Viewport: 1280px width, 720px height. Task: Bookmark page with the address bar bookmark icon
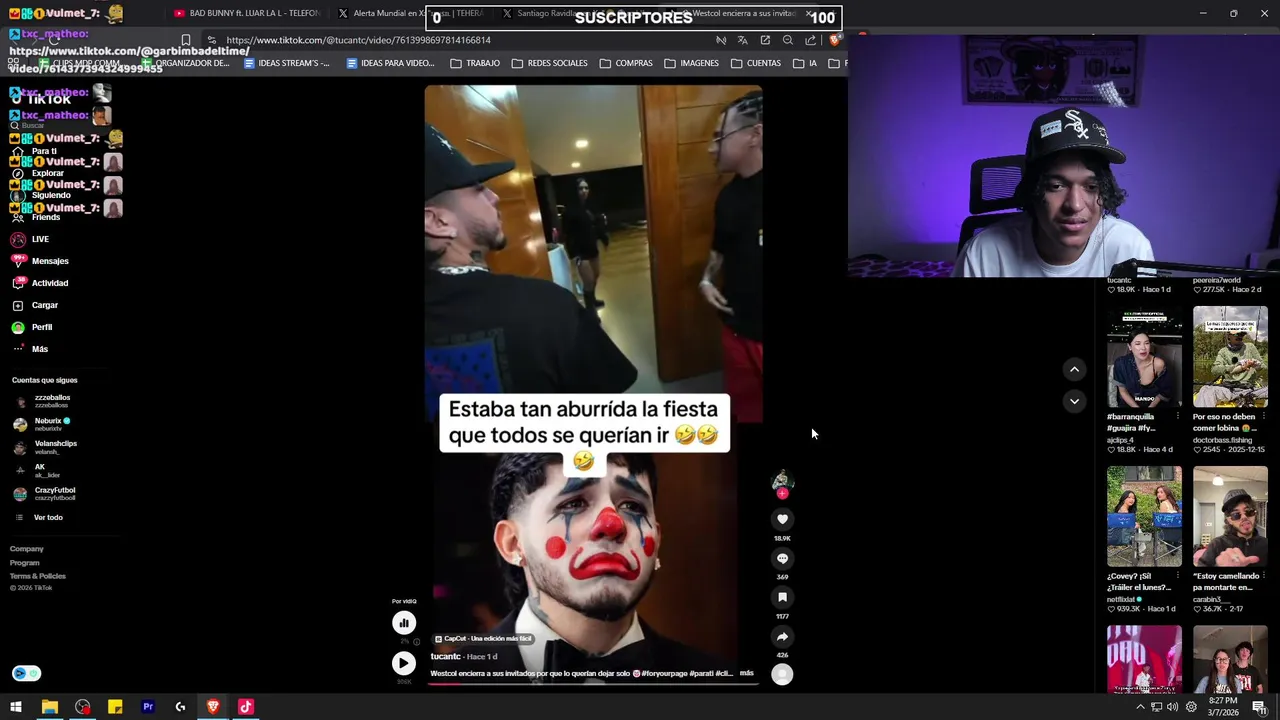186,40
